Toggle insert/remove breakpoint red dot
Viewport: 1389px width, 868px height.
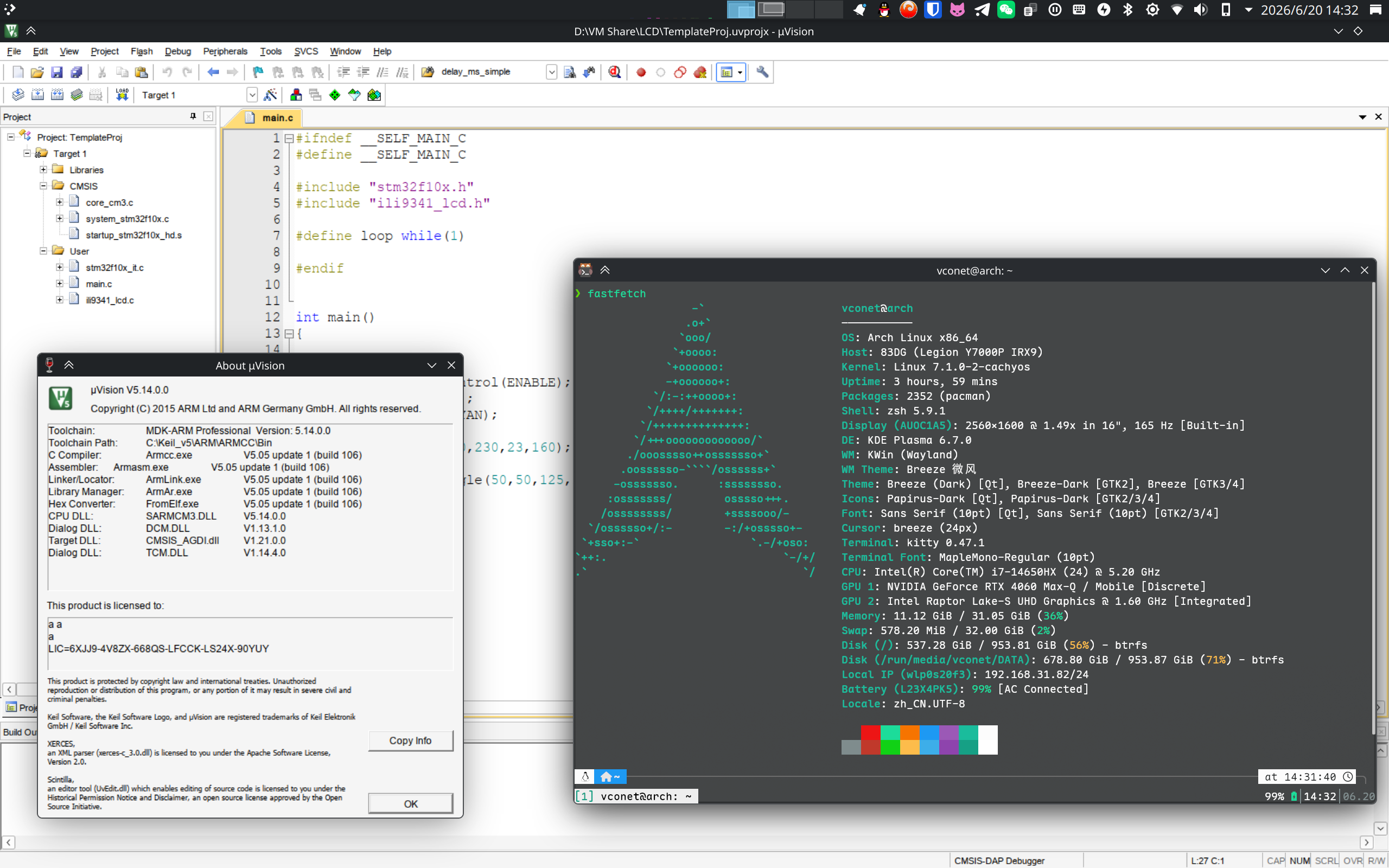tap(641, 72)
